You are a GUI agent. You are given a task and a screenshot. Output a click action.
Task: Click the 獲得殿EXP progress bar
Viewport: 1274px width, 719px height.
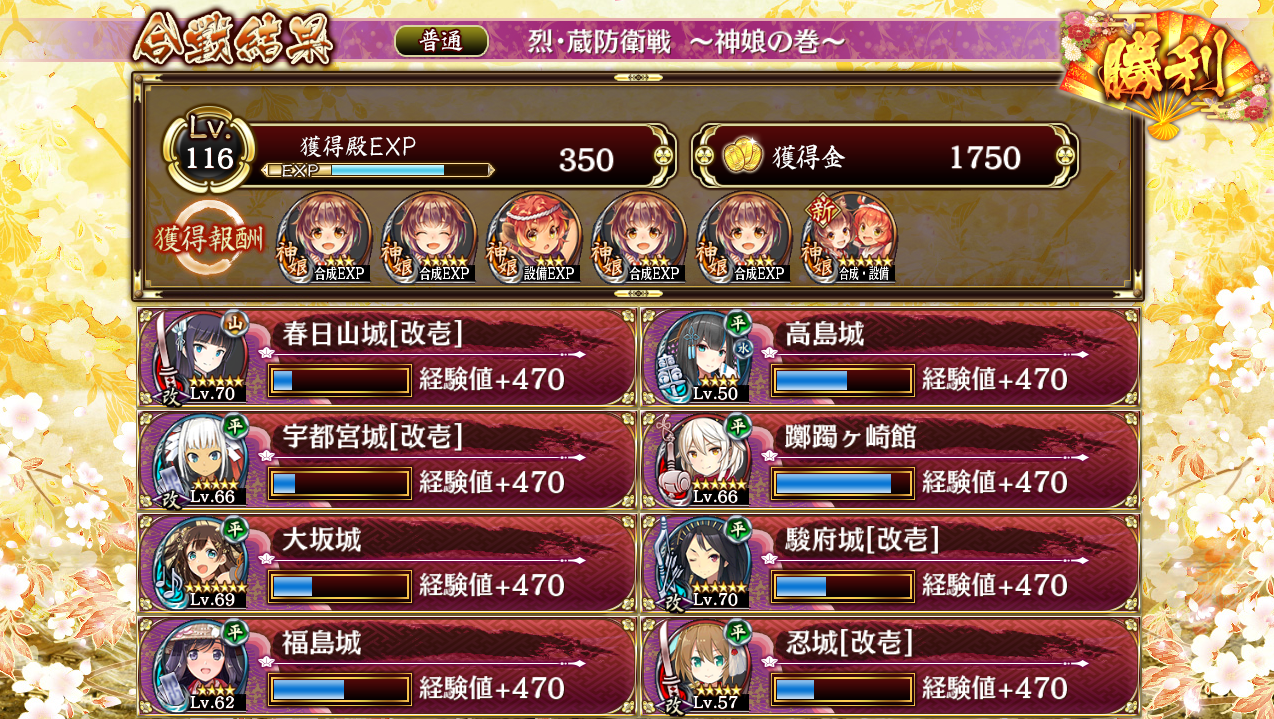pyautogui.click(x=378, y=171)
